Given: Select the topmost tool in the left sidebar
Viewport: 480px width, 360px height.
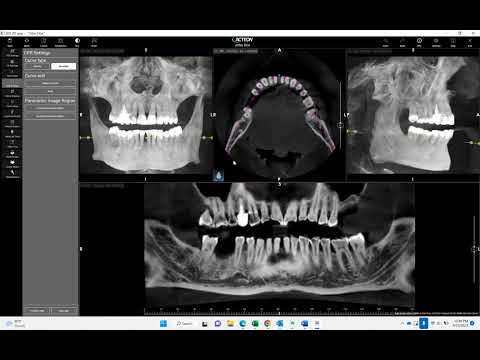Looking at the screenshot, I should (12, 53).
